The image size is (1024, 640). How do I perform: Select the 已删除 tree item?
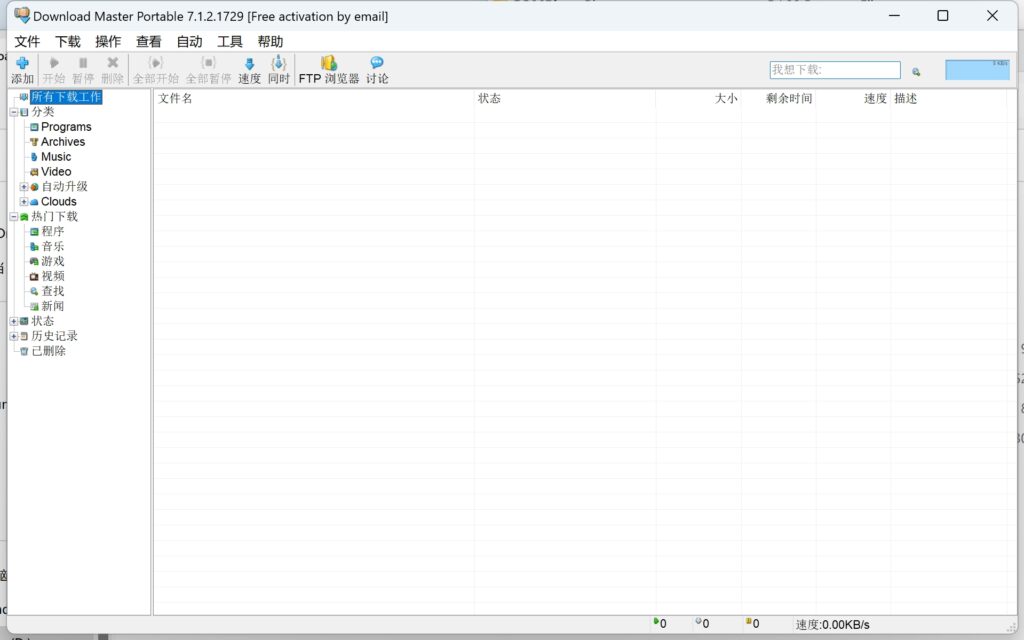[x=48, y=351]
